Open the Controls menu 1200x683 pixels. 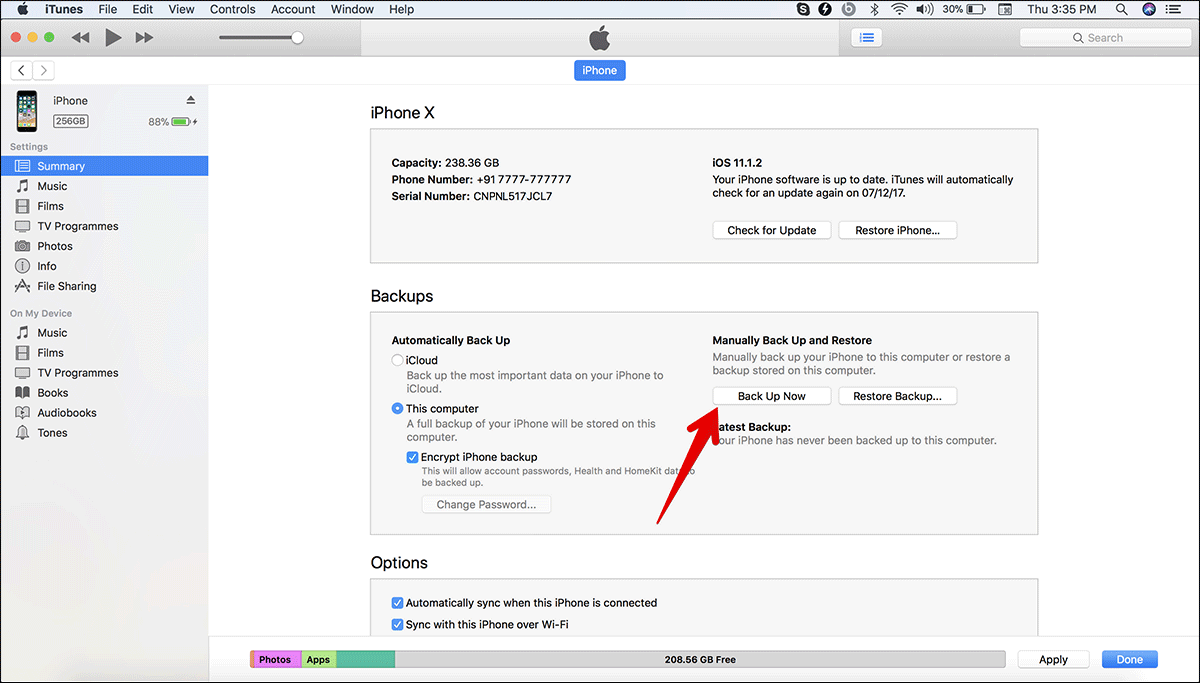(x=233, y=9)
